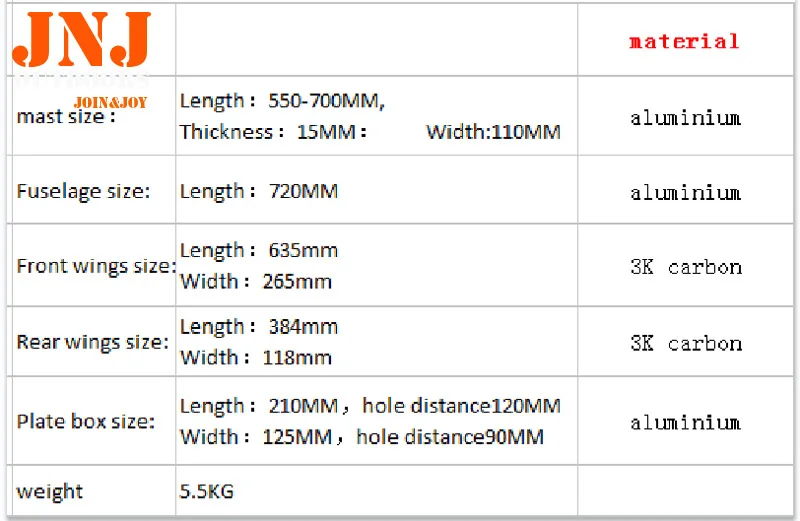Click the red material column header
This screenshot has height=521, width=800.
[684, 41]
